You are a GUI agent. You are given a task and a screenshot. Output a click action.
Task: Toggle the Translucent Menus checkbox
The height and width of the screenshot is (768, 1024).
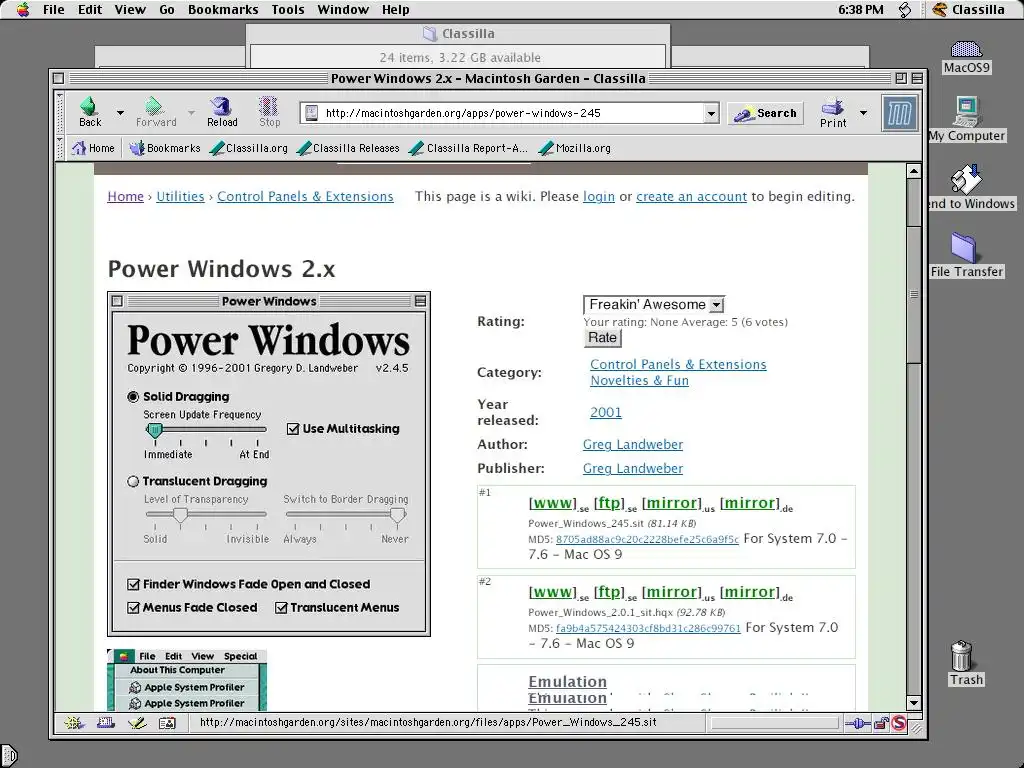tap(281, 607)
